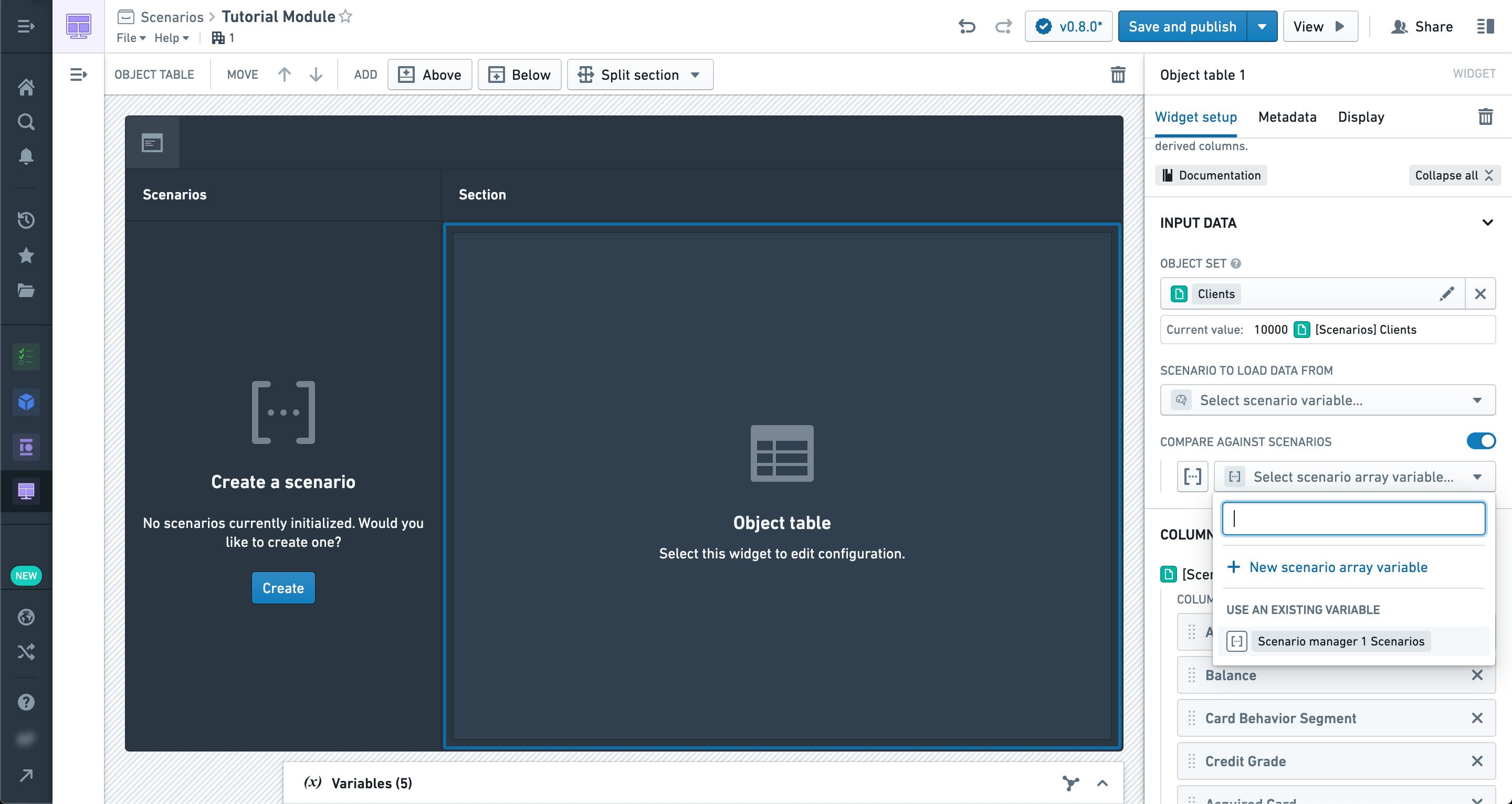This screenshot has height=804, width=1512.
Task: Star the Tutorial Module as favorite
Action: pos(346,16)
